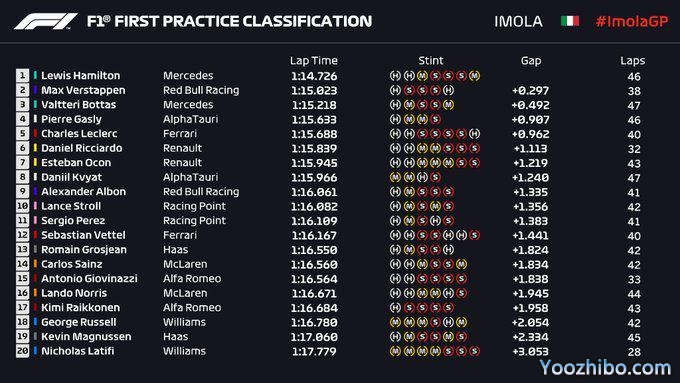The width and height of the screenshot is (680, 383).
Task: Click the IMOLA venue label
Action: coord(518,21)
